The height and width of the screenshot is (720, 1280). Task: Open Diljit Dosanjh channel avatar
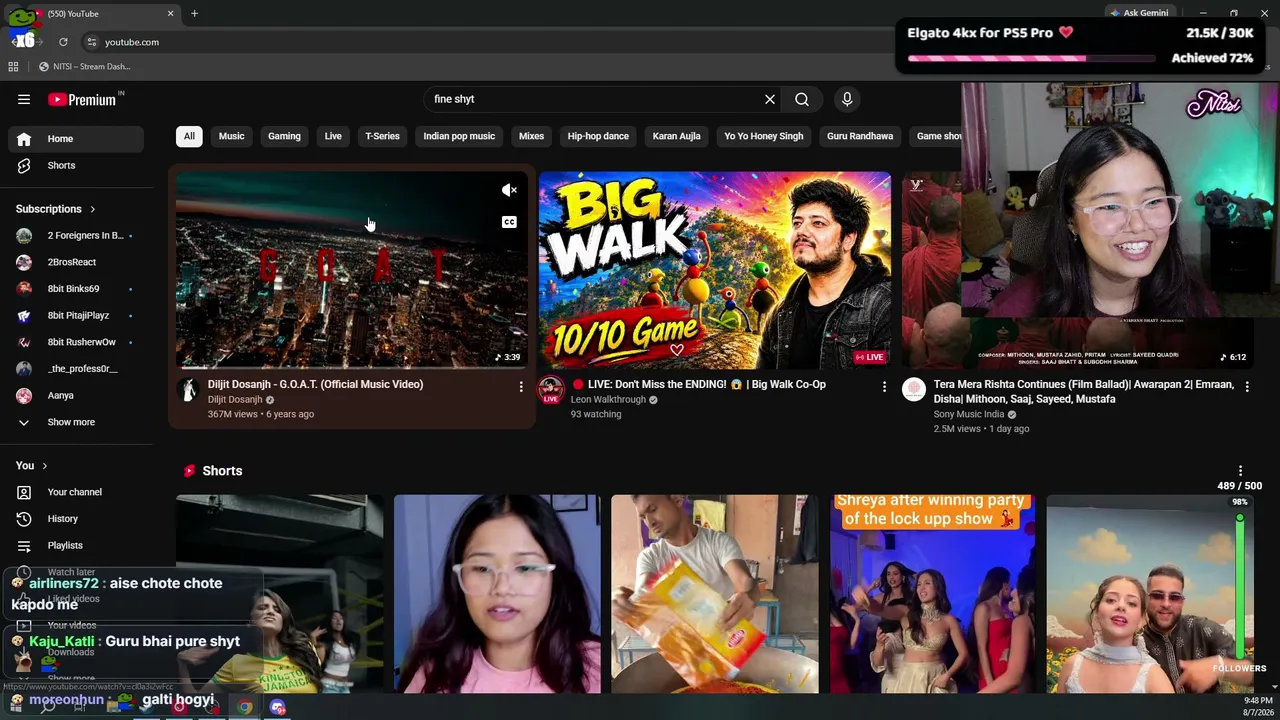(188, 390)
